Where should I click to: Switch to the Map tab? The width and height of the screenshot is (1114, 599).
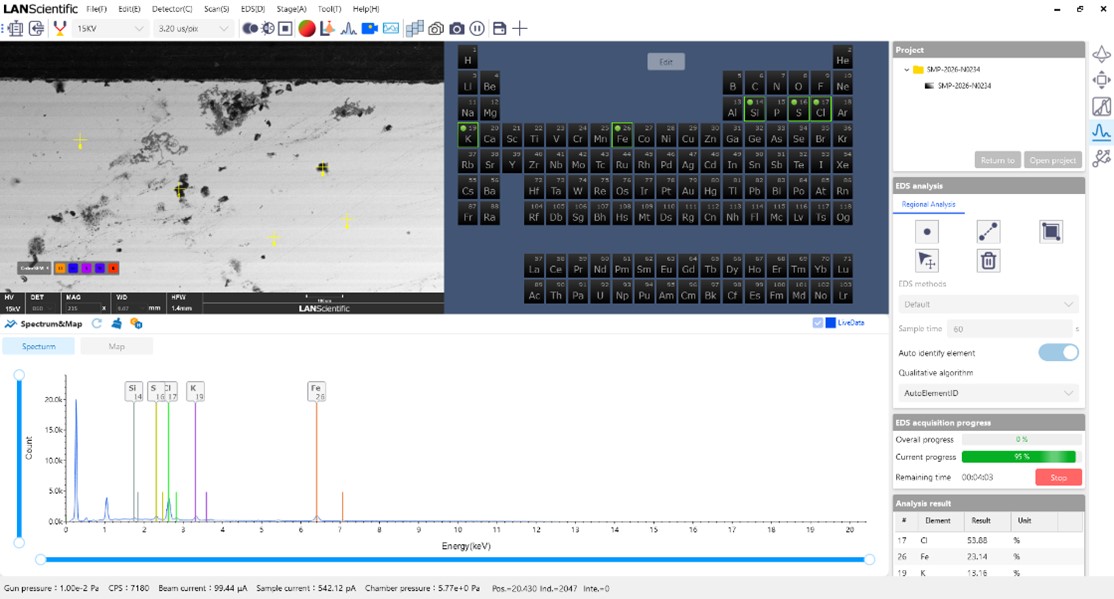[116, 346]
